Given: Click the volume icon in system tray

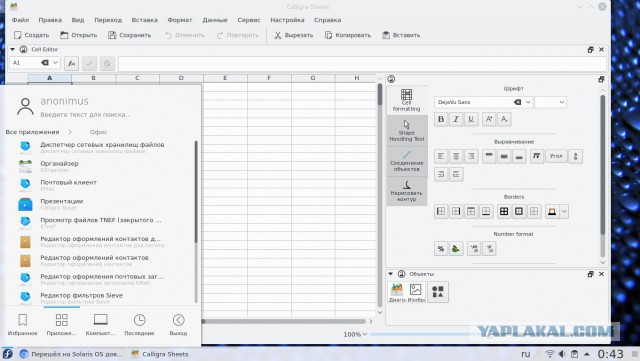Looking at the screenshot, I should (x=562, y=354).
